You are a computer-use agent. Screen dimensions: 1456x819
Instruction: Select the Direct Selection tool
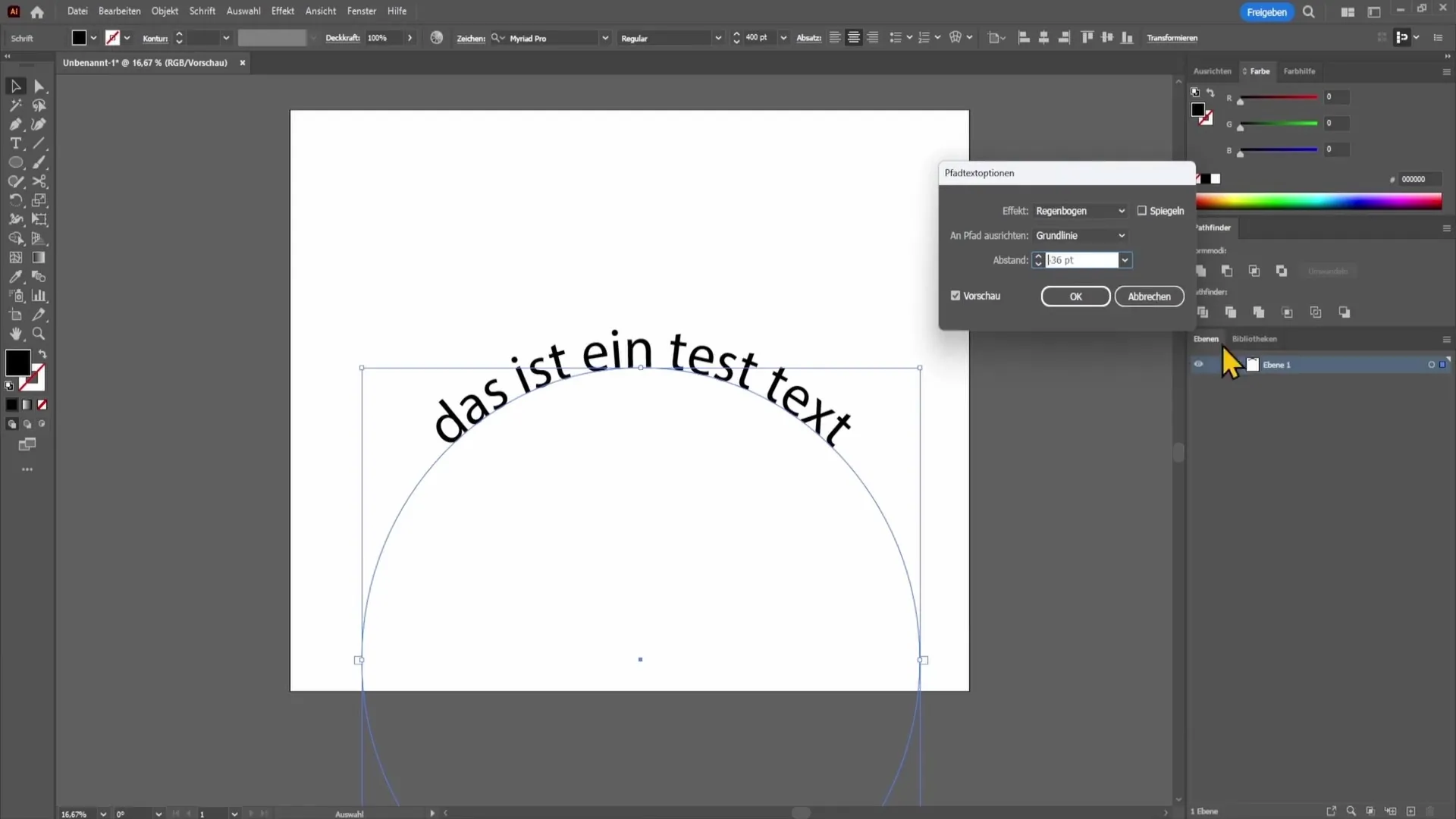click(39, 86)
